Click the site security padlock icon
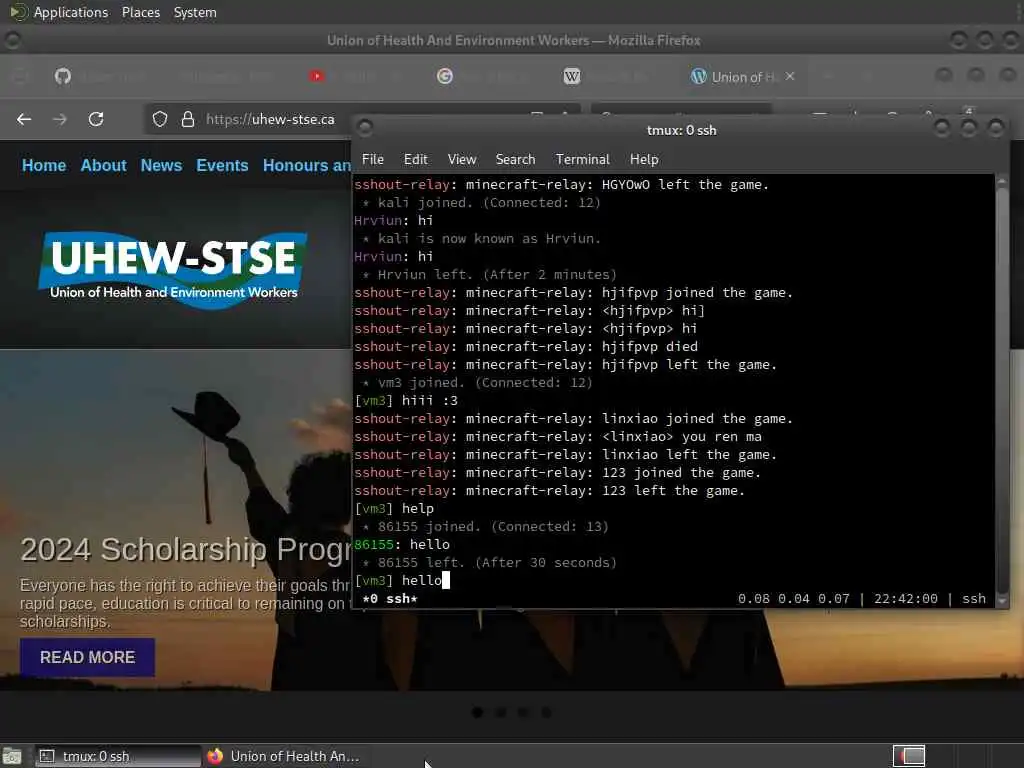1024x768 pixels. 188,119
